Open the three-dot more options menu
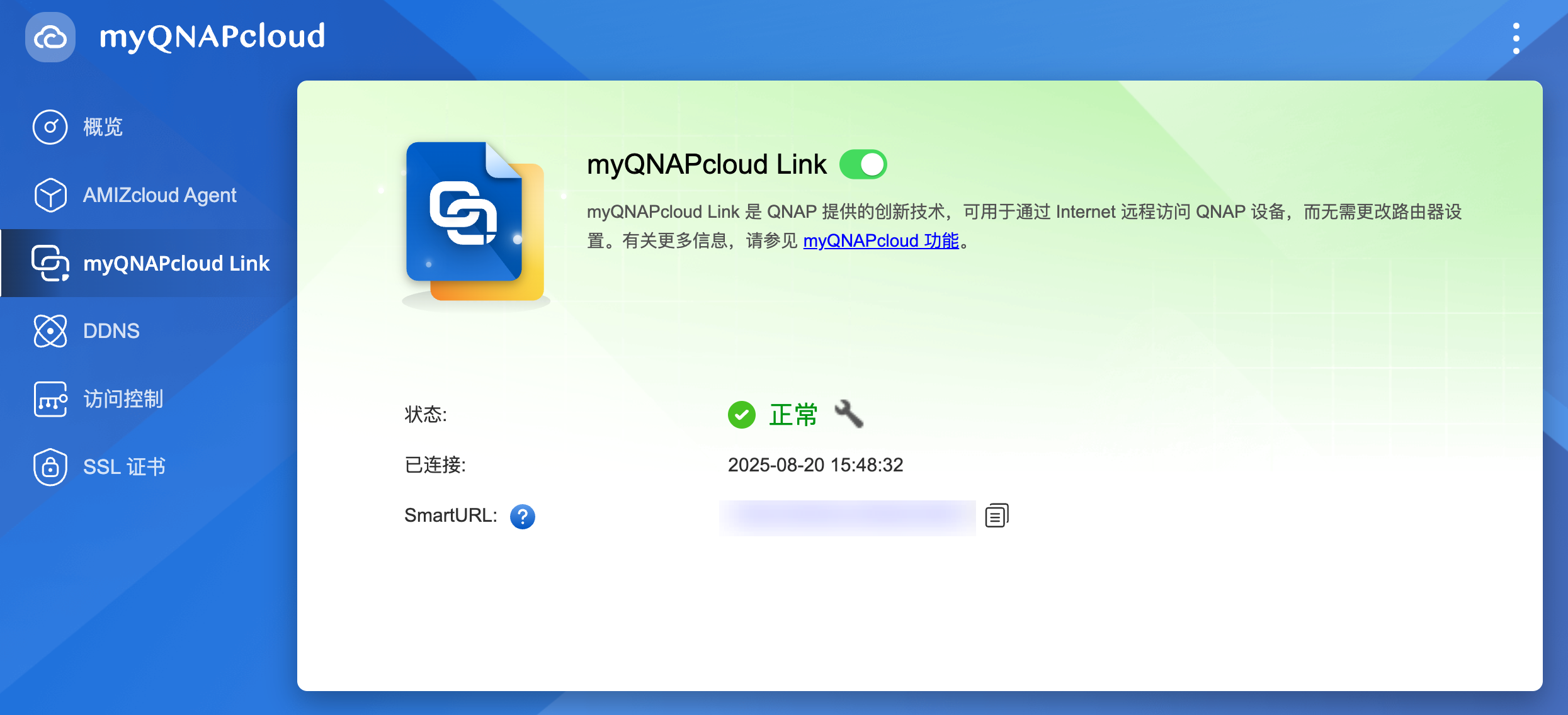 click(1516, 38)
